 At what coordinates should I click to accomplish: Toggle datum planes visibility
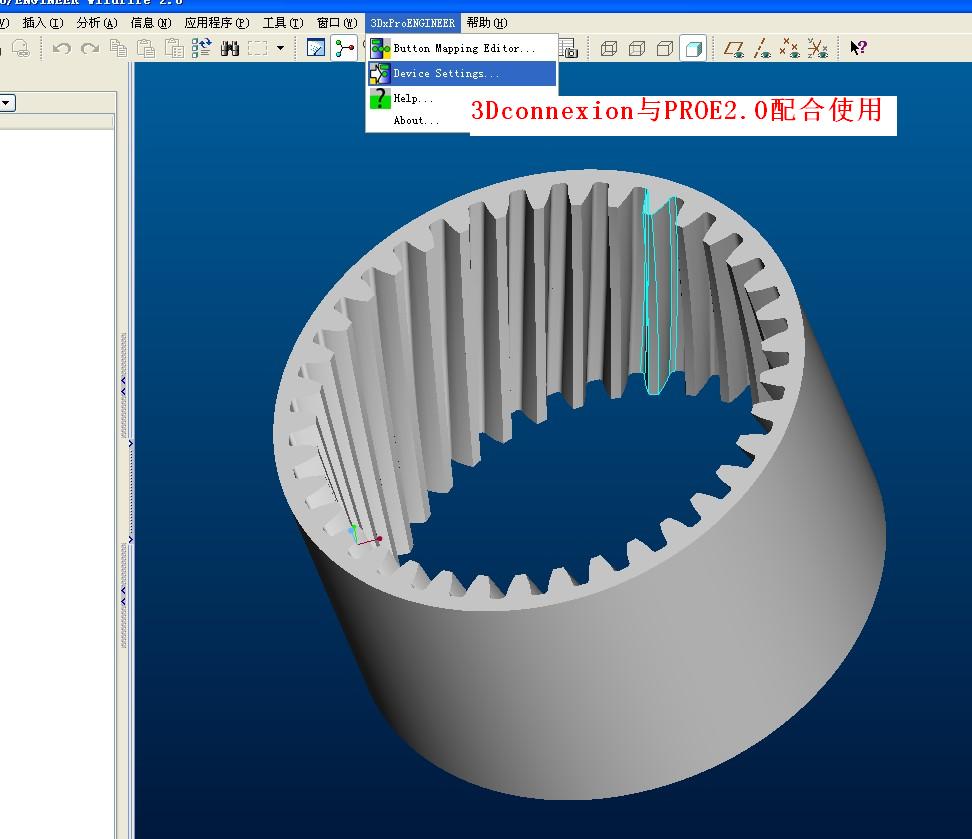(735, 48)
